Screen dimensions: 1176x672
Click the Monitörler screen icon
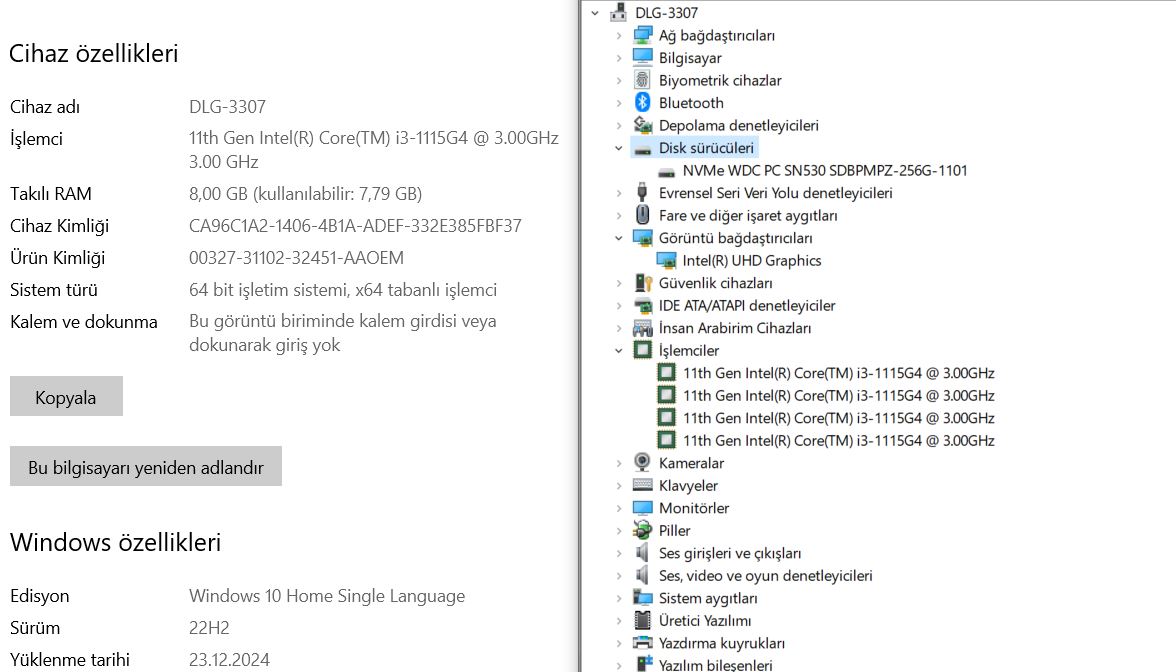[643, 508]
